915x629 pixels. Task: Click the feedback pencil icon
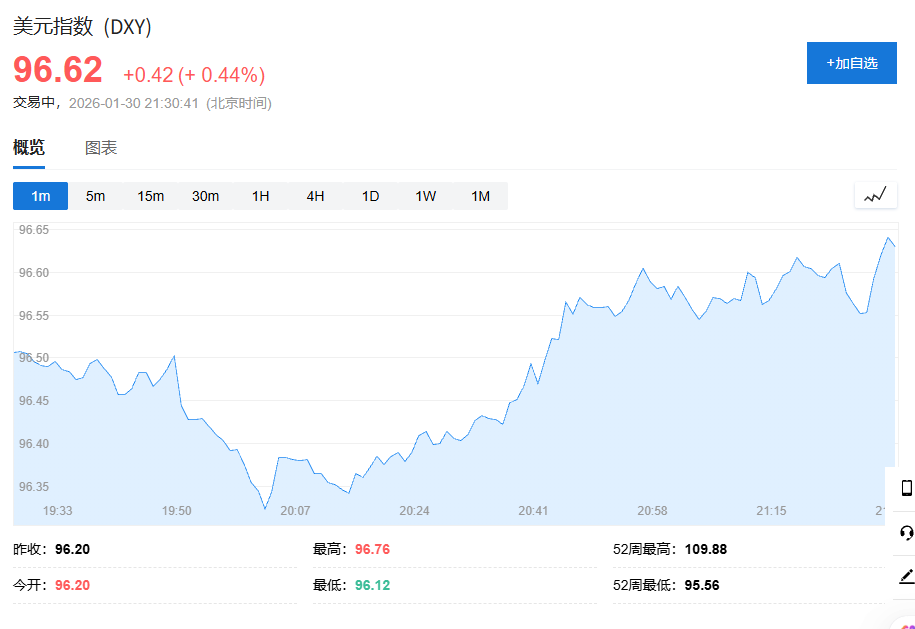(x=906, y=576)
